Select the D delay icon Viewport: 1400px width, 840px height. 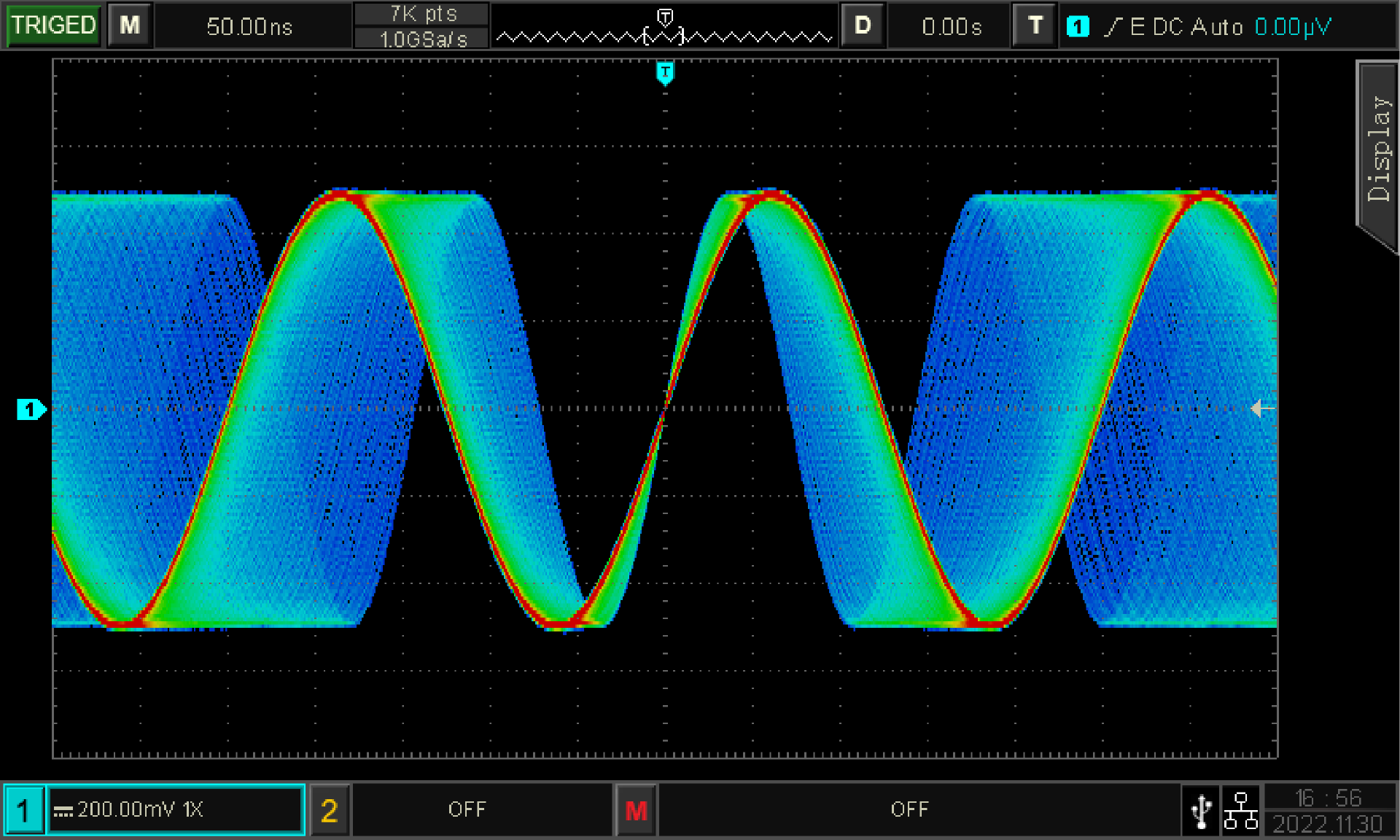pyautogui.click(x=863, y=26)
